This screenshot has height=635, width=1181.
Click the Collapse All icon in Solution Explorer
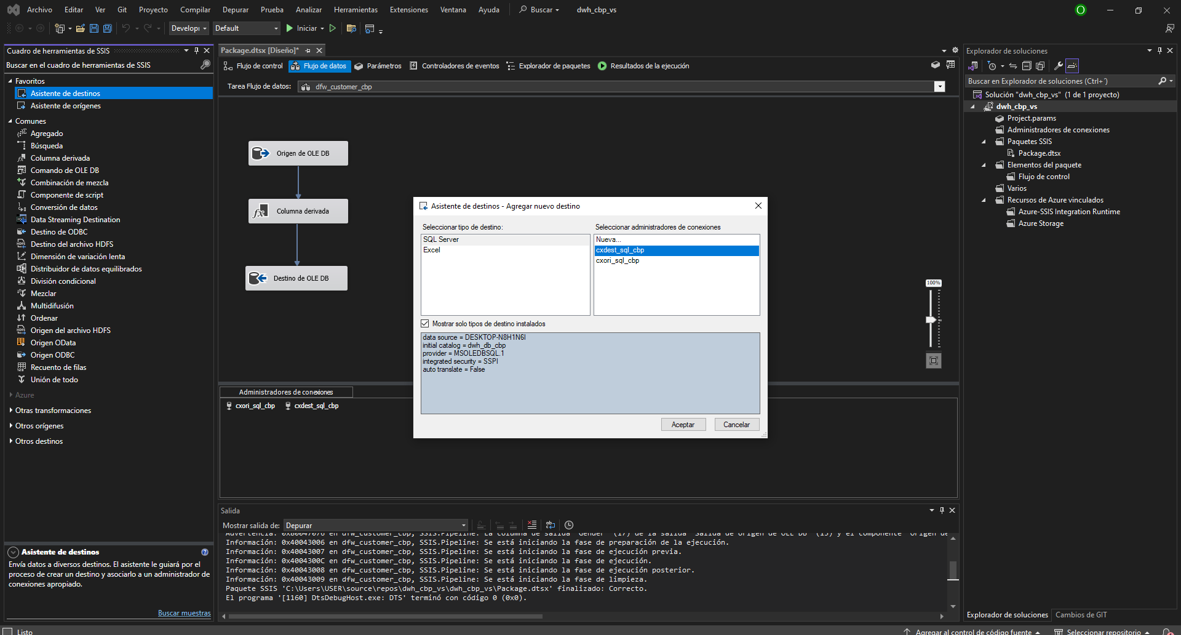coord(1027,66)
